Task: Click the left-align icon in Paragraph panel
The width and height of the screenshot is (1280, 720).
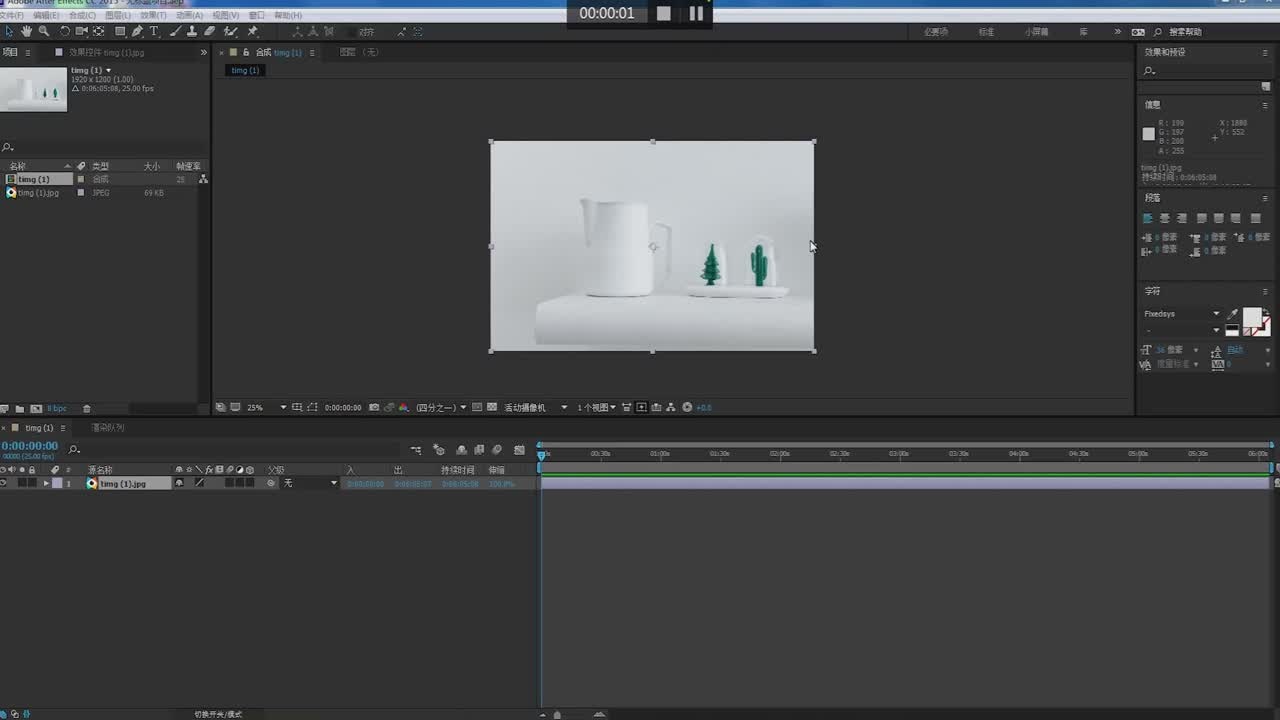Action: click(x=1148, y=218)
